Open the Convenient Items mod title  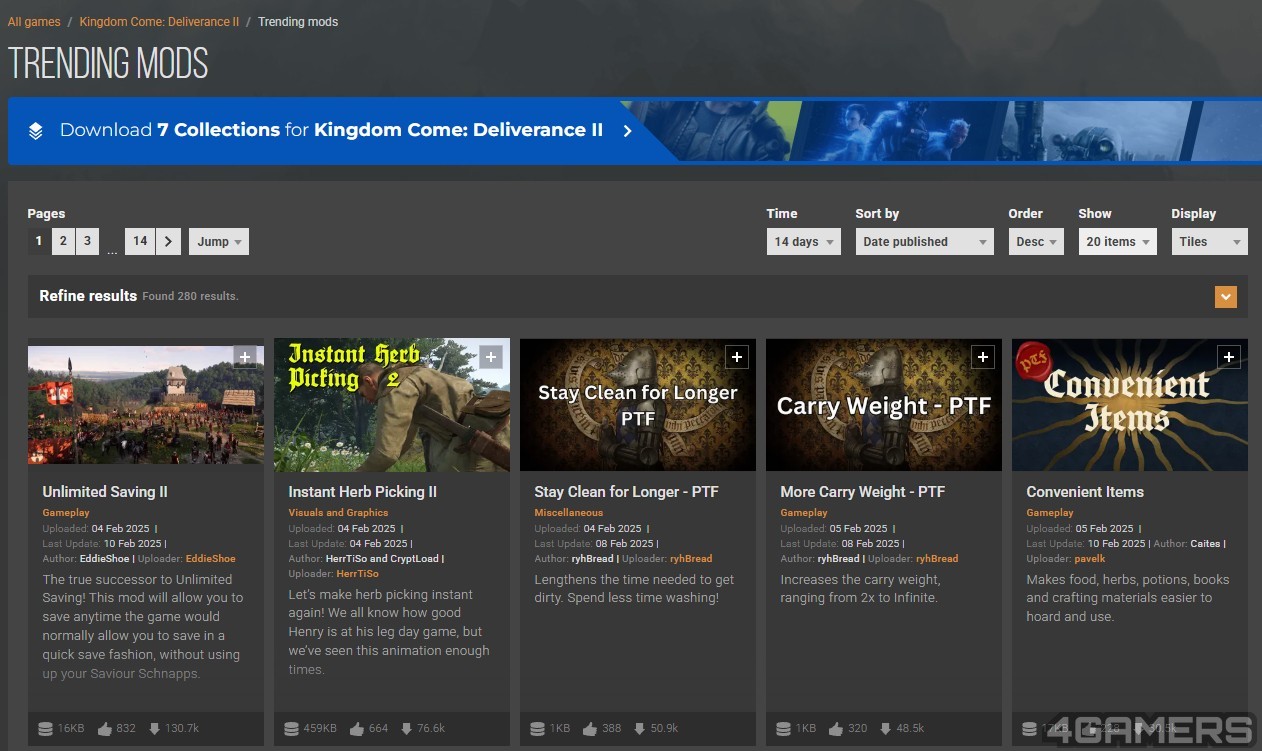pos(1085,492)
